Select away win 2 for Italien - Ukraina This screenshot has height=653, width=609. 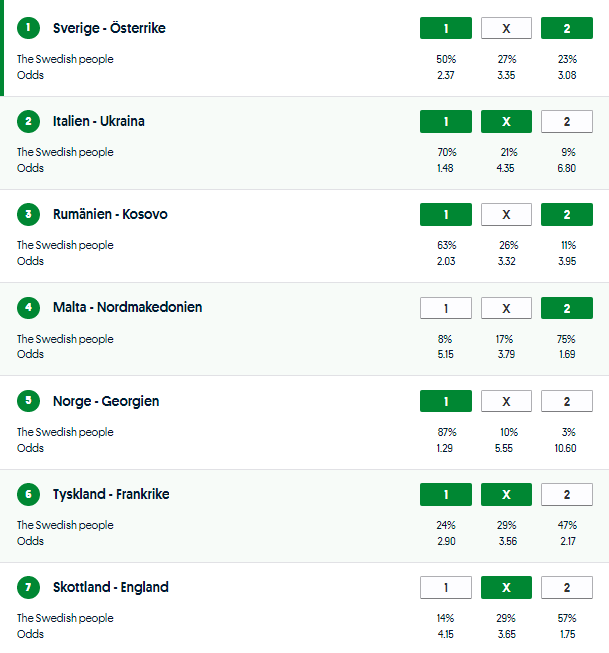[x=566, y=121]
